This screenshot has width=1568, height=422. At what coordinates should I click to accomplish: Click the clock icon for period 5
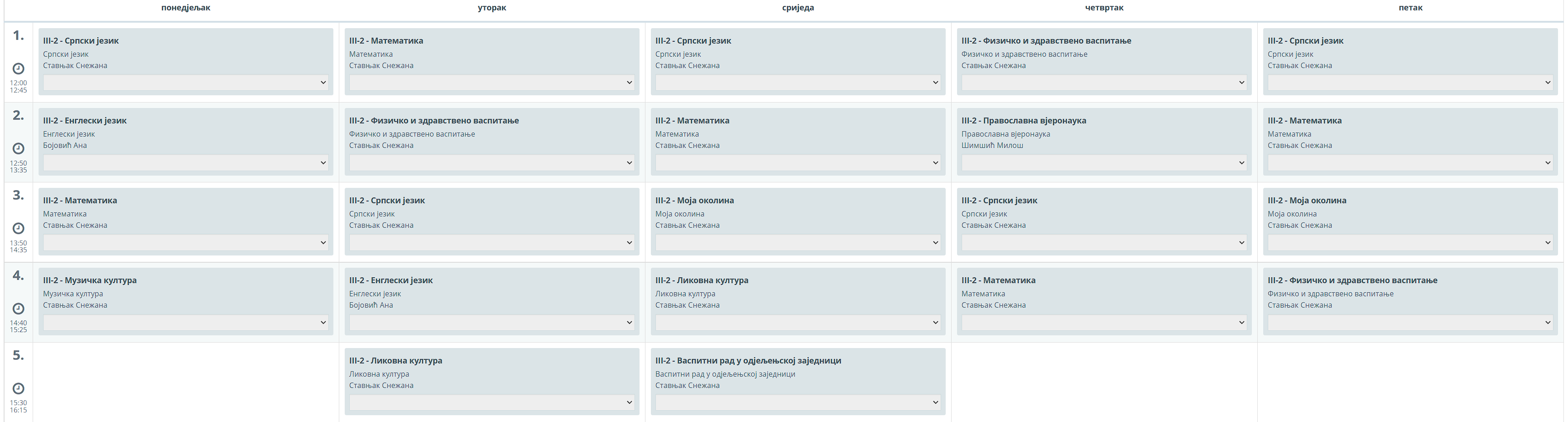pyautogui.click(x=18, y=388)
